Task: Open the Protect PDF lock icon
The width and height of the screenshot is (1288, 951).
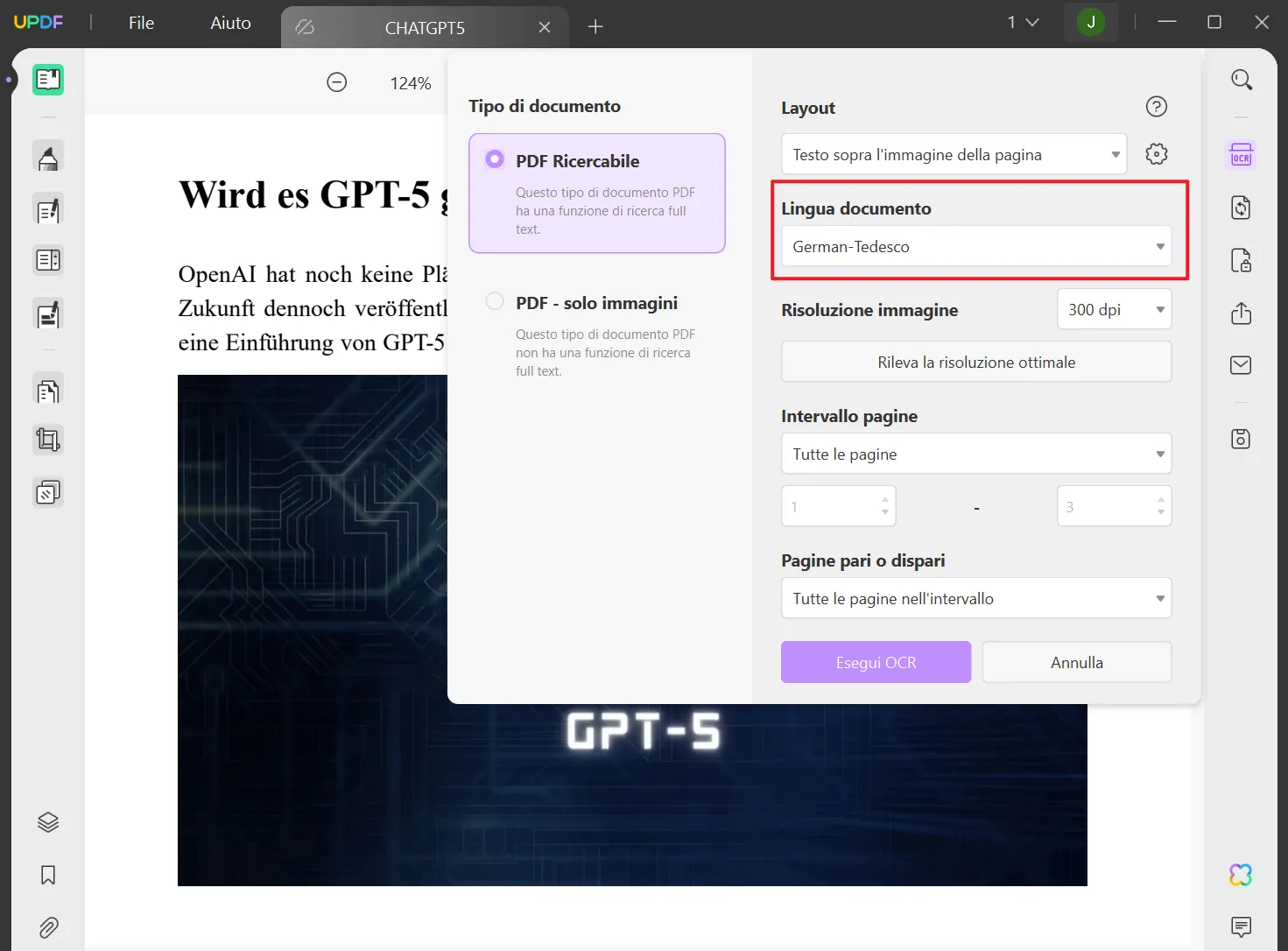Action: click(1242, 260)
